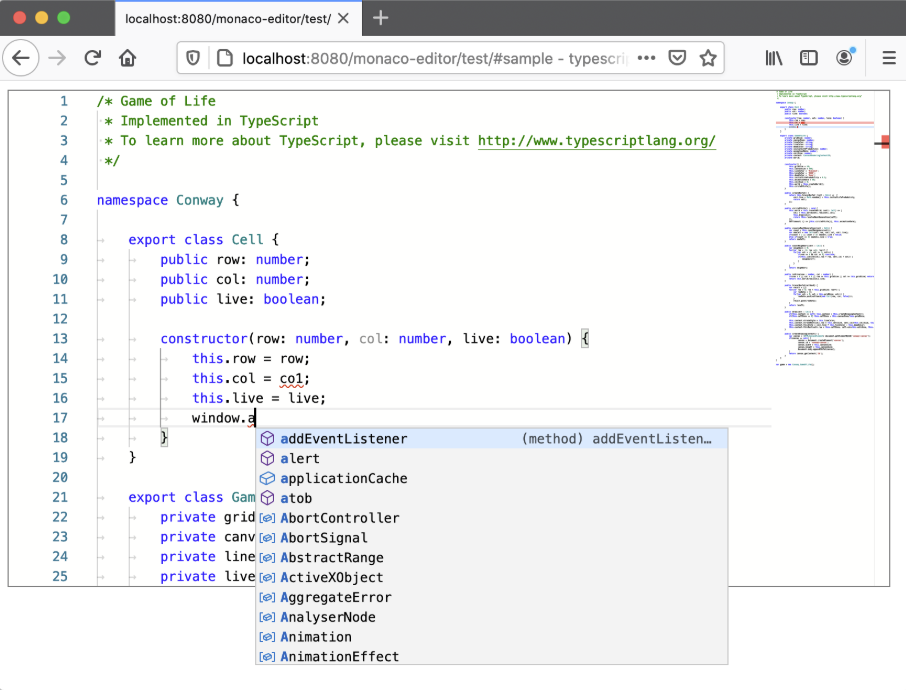This screenshot has width=906, height=690.
Task: Select the alert suggestion
Action: click(300, 459)
